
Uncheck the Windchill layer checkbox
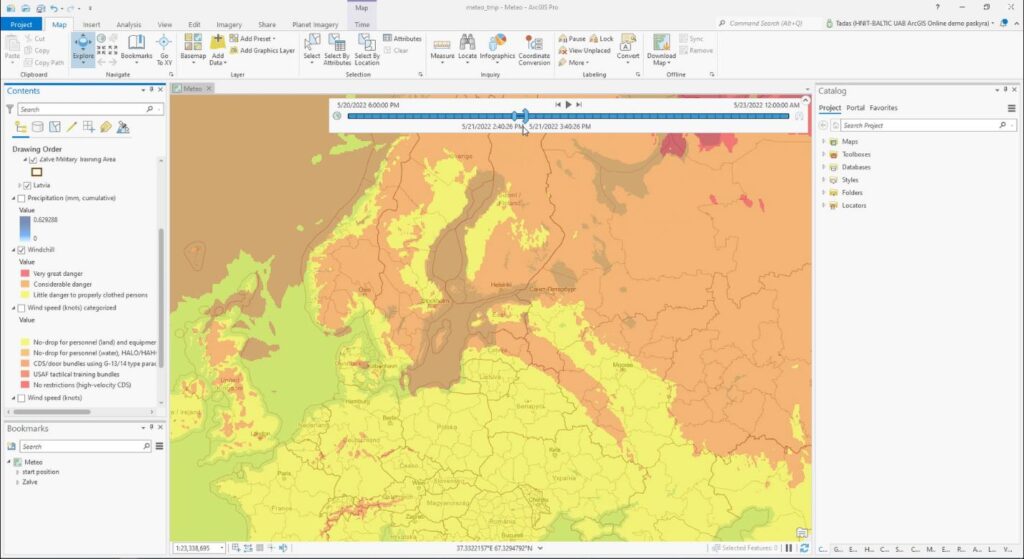(x=22, y=250)
